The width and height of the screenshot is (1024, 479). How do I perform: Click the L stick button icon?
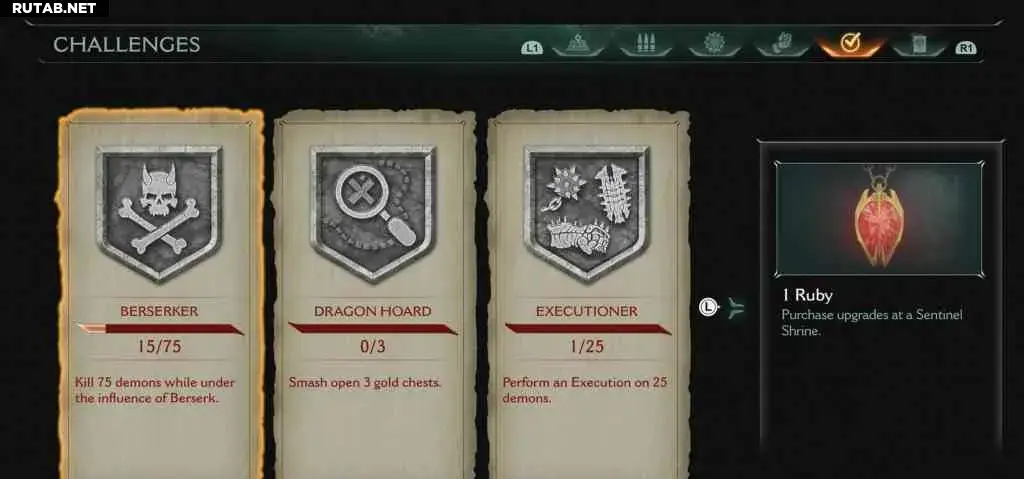tap(708, 306)
